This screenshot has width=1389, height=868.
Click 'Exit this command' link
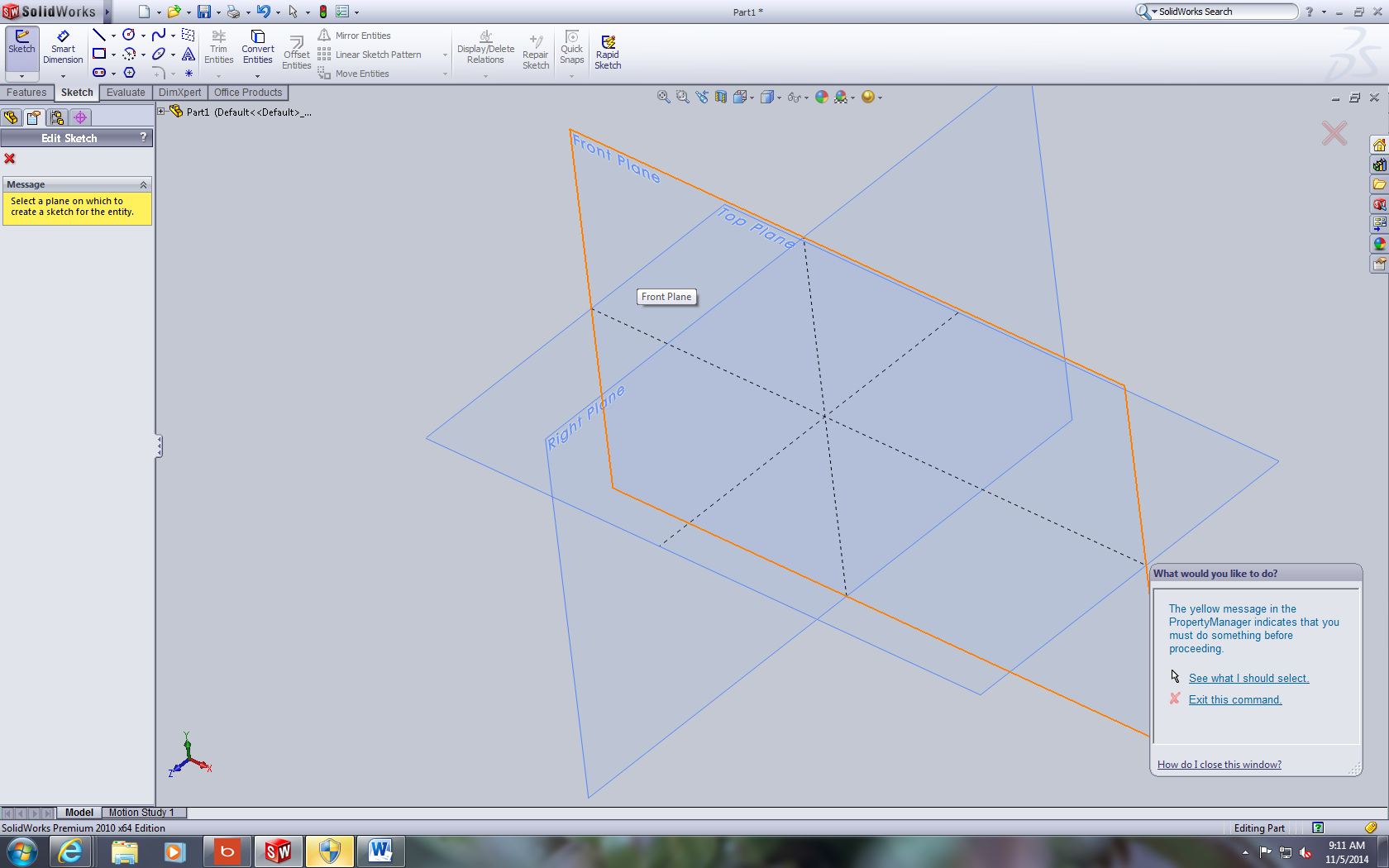coord(1235,699)
